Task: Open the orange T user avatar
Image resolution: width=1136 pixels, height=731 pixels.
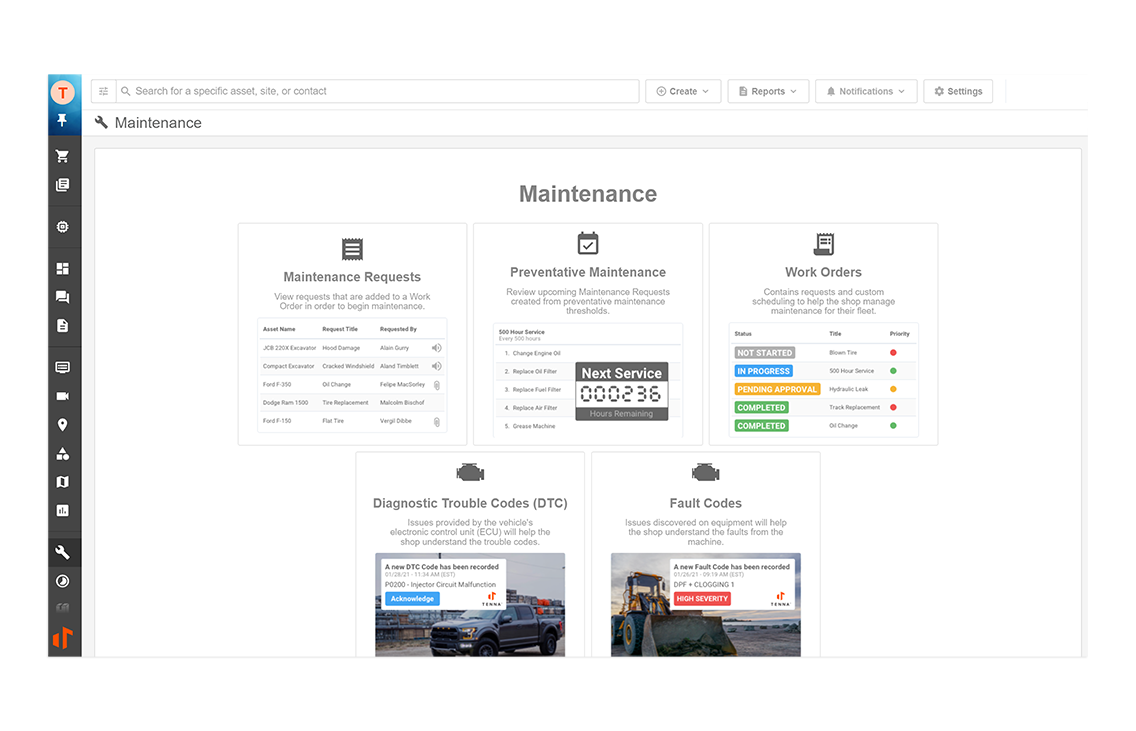Action: tap(63, 92)
